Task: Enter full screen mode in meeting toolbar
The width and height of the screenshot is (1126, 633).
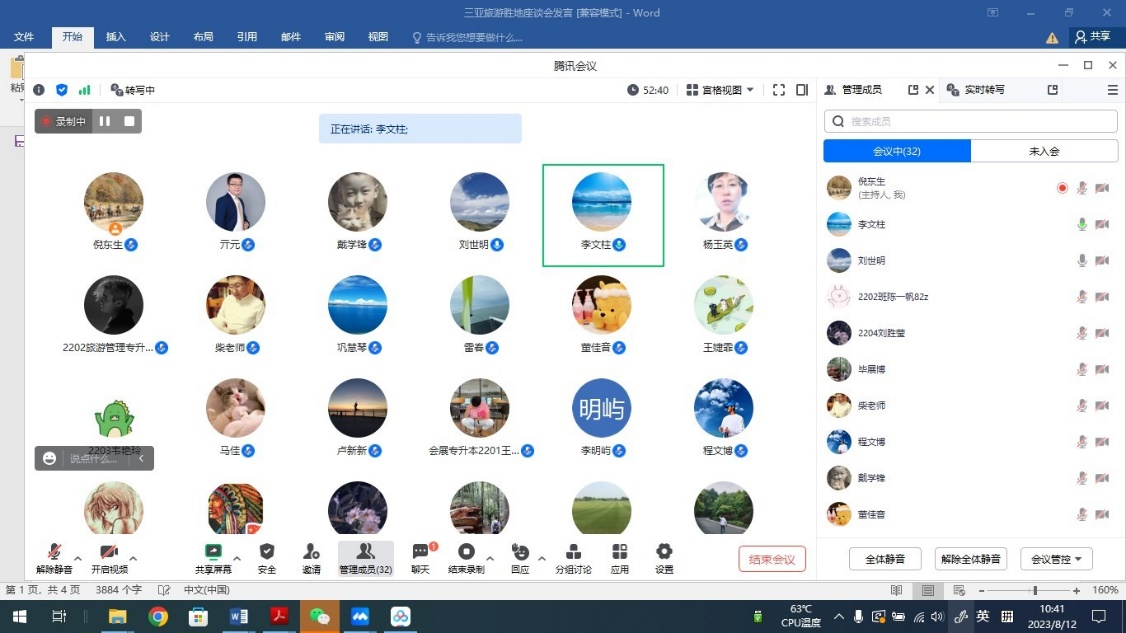Action: (779, 90)
